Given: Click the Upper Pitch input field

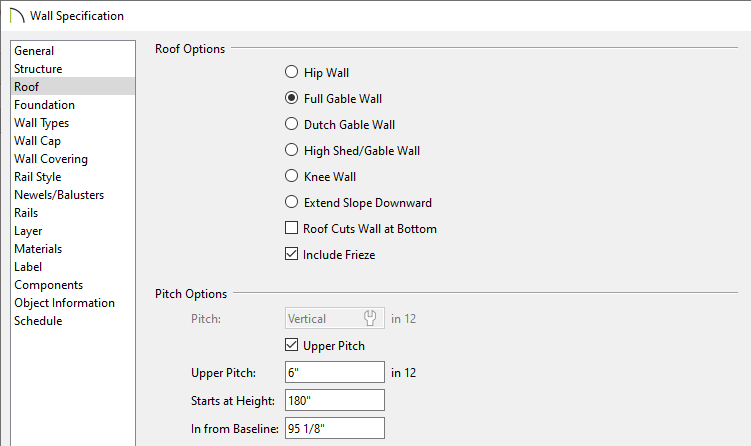Looking at the screenshot, I should coord(335,372).
